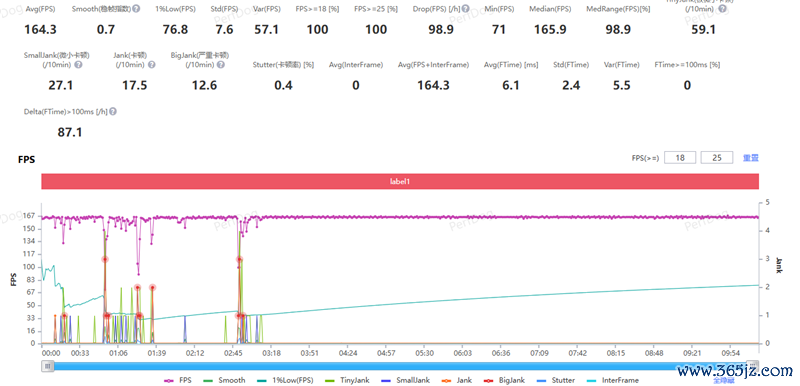Image resolution: width=800 pixels, height=386 pixels.
Task: Hide the SmallJank legend series
Action: pyautogui.click(x=406, y=380)
